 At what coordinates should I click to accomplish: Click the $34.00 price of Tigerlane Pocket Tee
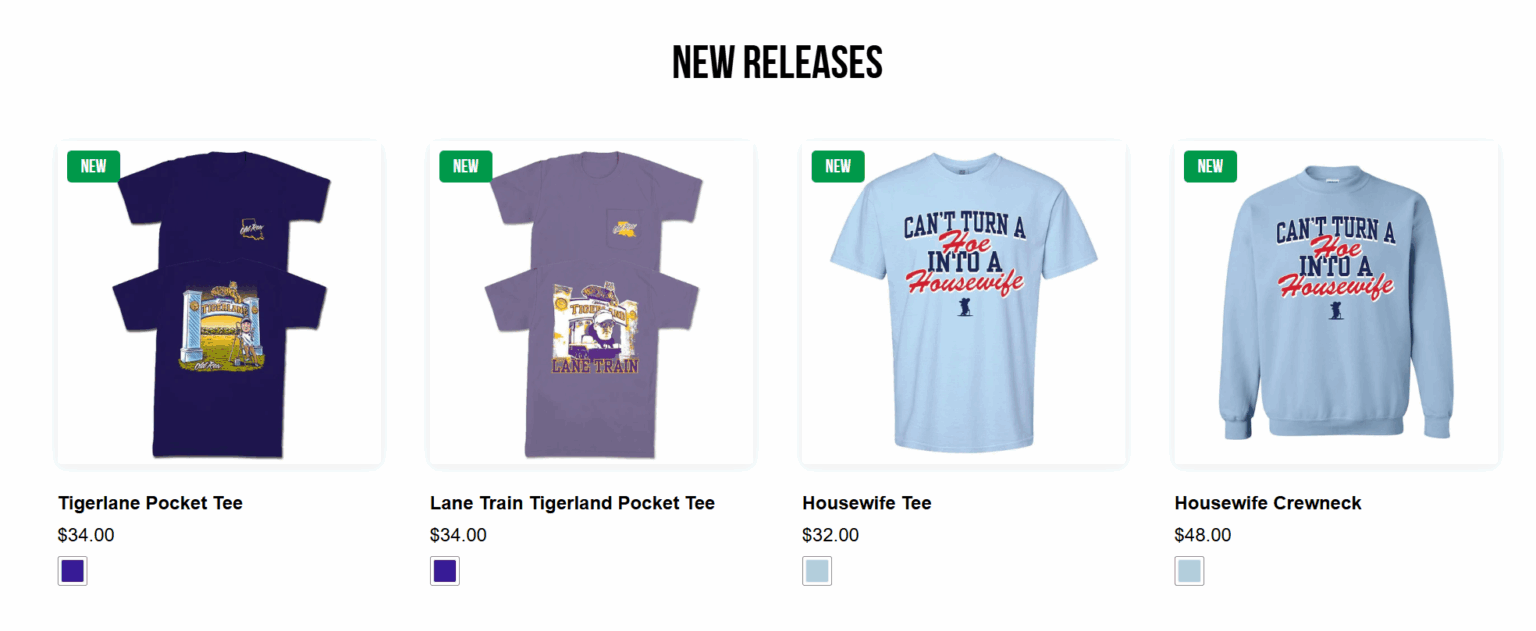86,535
